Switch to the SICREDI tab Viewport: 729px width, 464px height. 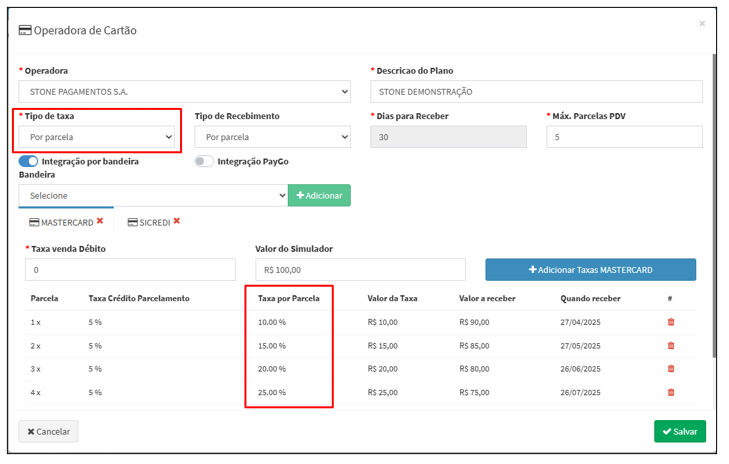[x=148, y=222]
